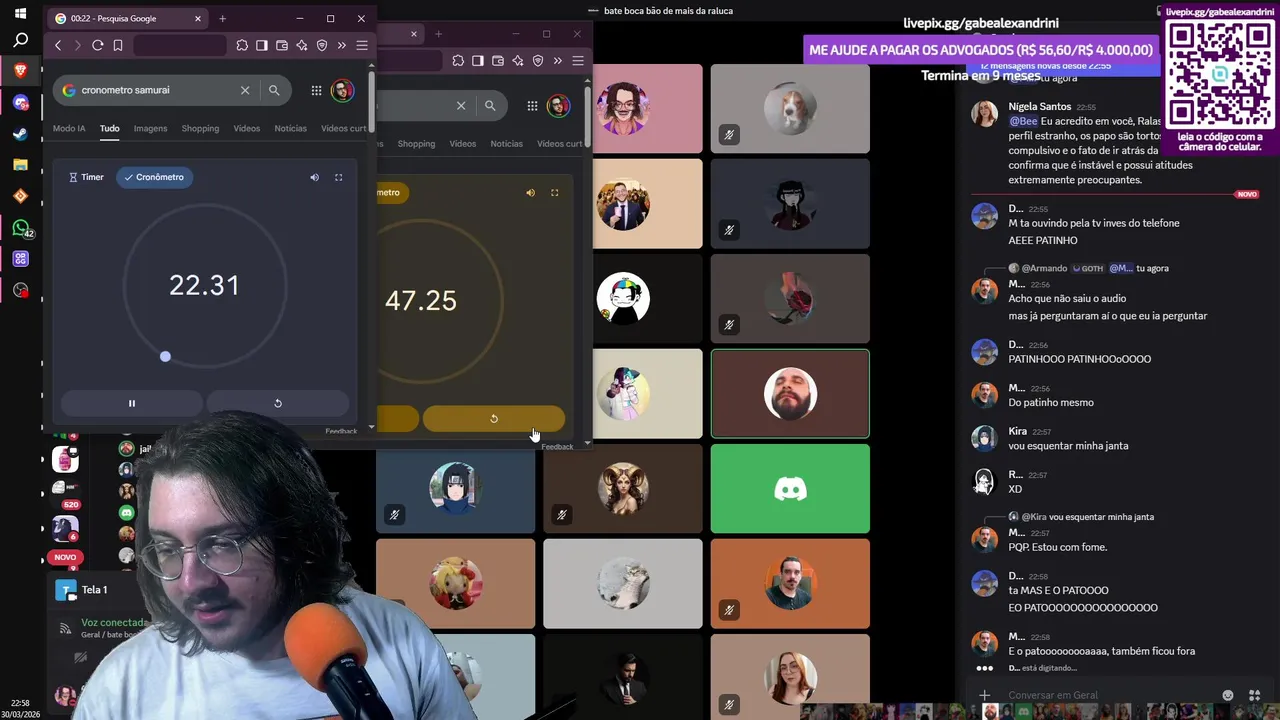This screenshot has width=1280, height=720.
Task: Expand the front stopwatch to fullscreen
Action: 338,177
